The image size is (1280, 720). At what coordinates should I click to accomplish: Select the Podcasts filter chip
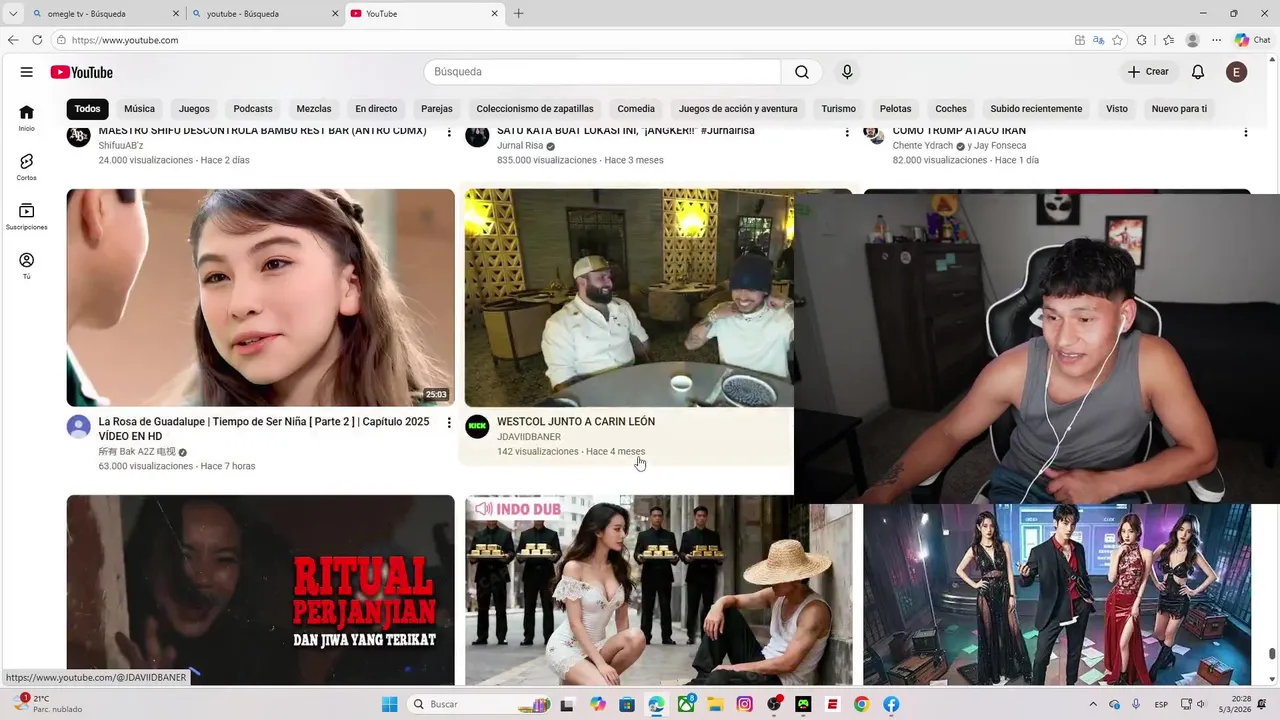[x=253, y=109]
